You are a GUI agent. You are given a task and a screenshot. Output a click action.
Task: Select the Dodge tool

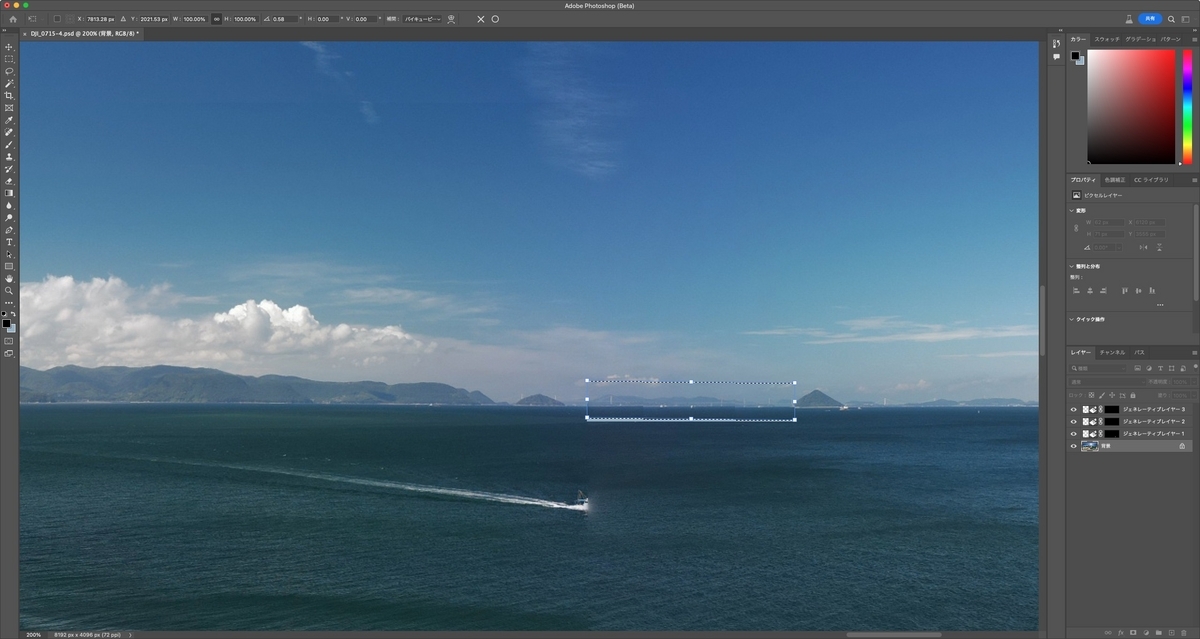(9, 217)
